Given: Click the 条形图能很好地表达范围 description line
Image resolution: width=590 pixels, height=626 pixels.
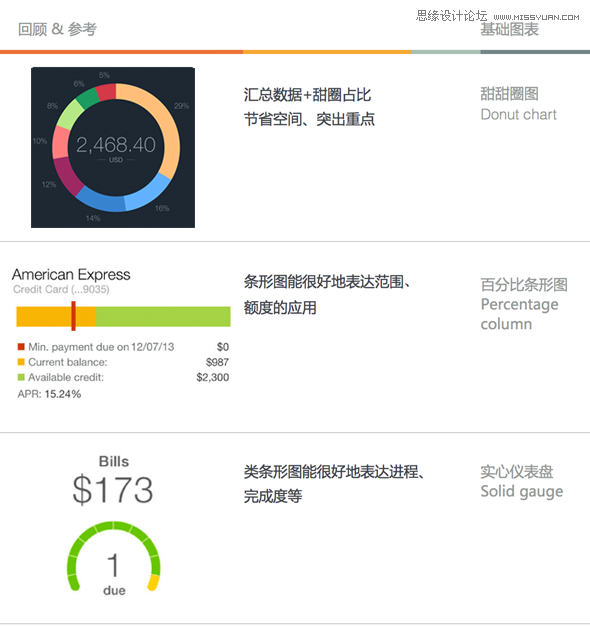Looking at the screenshot, I should coord(327,282).
